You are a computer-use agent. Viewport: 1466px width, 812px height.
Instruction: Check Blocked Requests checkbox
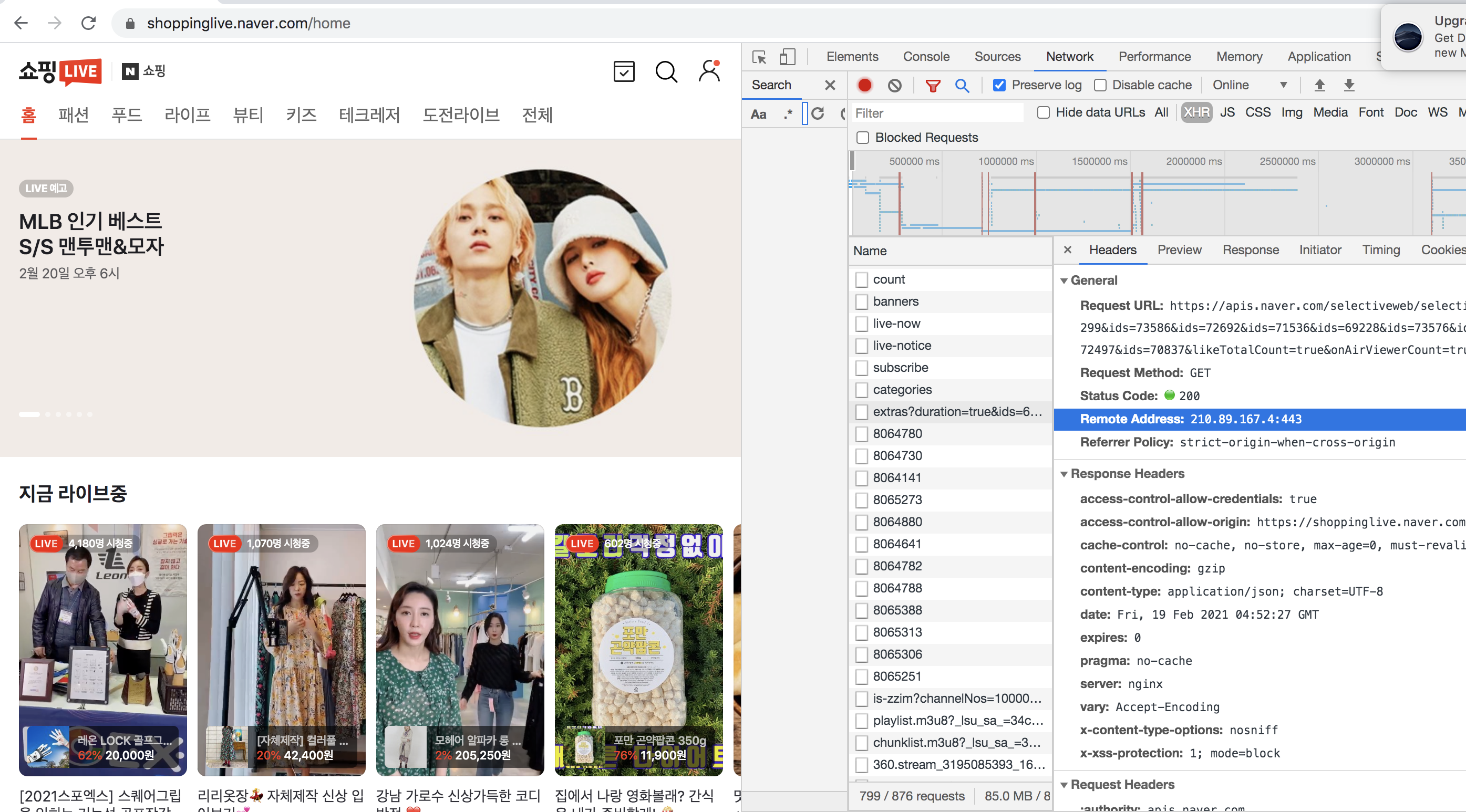(x=863, y=138)
